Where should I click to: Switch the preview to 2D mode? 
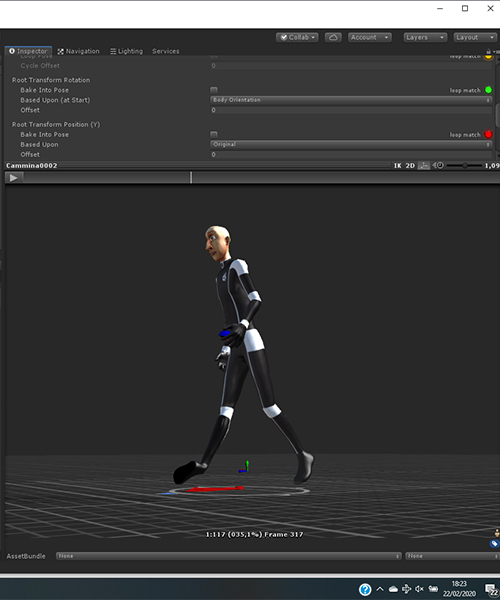click(x=410, y=166)
